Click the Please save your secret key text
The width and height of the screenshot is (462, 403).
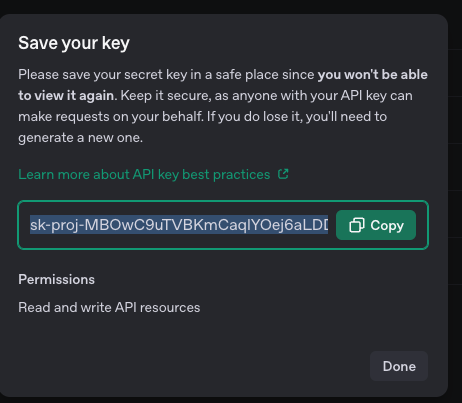[x=103, y=75]
